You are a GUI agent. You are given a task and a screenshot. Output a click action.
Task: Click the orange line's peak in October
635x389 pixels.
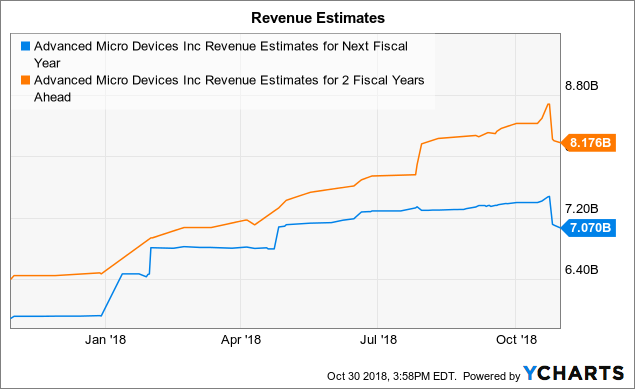549,104
